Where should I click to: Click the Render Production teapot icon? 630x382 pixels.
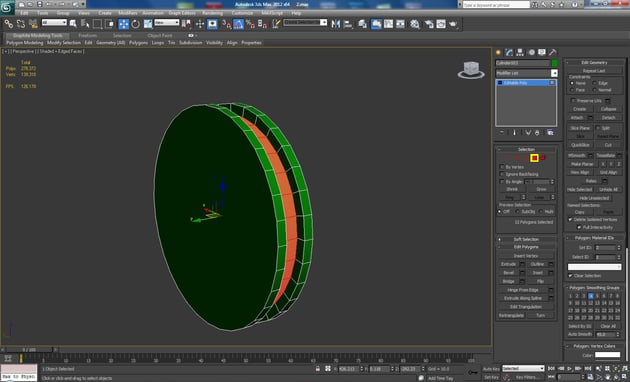tap(453, 24)
